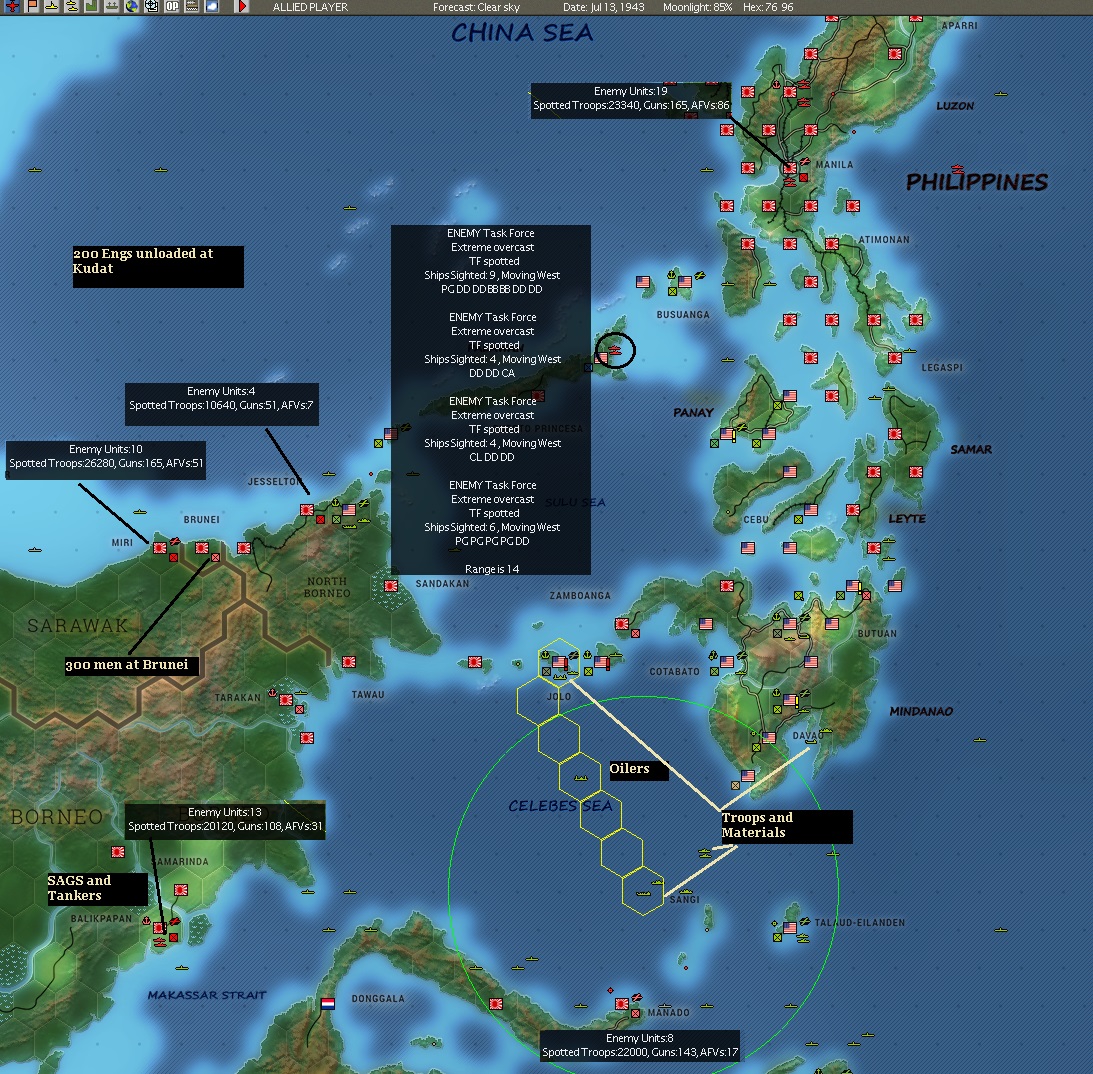Click the 'PHILIPPINES' map label
The width and height of the screenshot is (1093, 1074).
pos(977,183)
